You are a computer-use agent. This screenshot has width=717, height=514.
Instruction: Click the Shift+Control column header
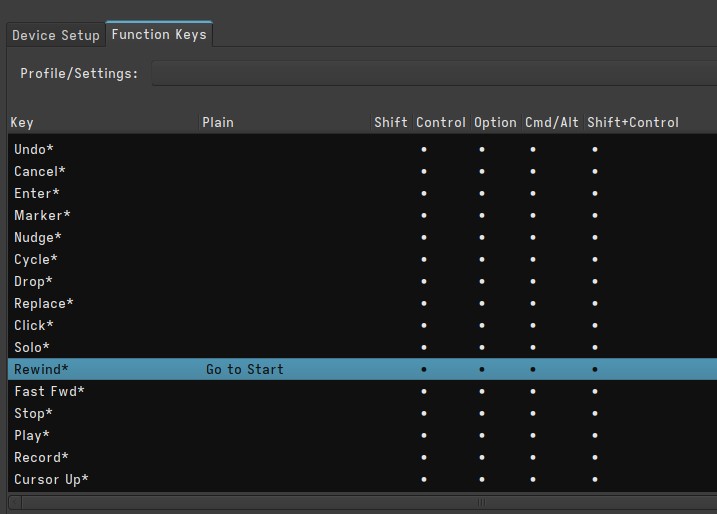coord(632,122)
